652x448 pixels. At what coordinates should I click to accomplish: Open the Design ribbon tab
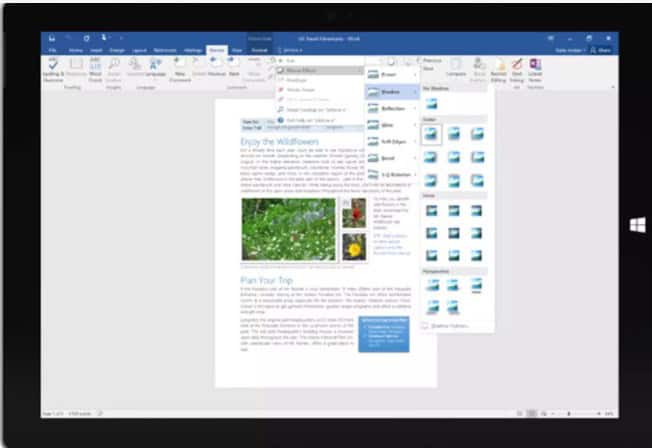[x=117, y=50]
